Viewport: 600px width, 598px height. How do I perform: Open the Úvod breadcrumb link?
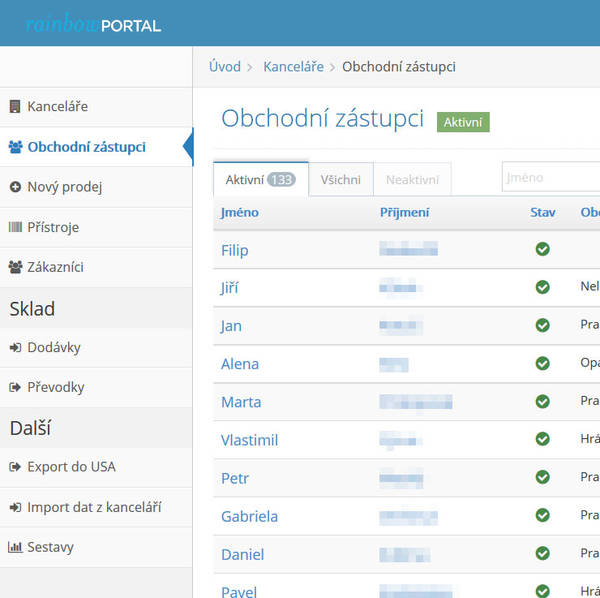point(225,67)
